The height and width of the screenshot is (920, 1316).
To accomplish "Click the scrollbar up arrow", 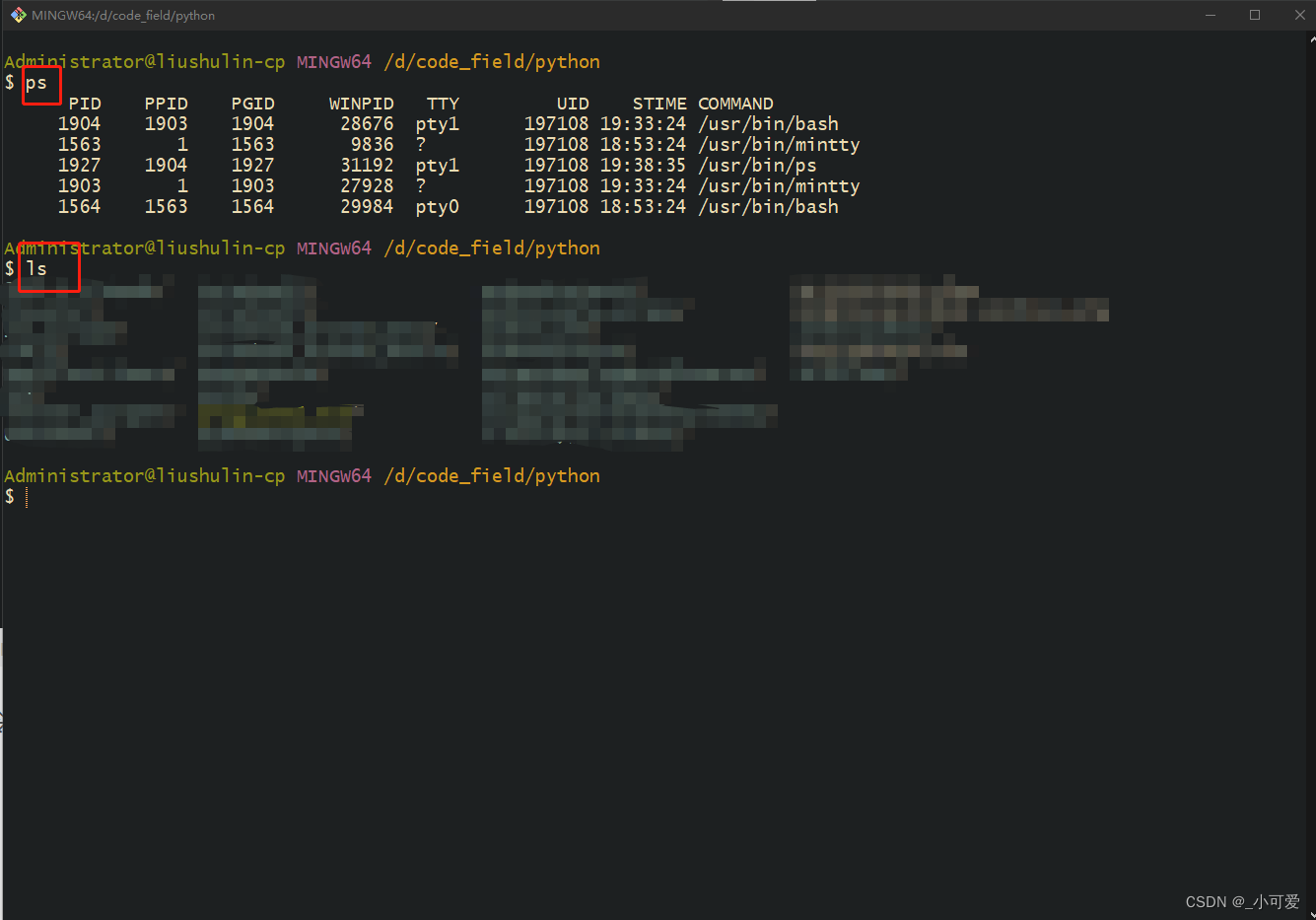I will [1312, 39].
